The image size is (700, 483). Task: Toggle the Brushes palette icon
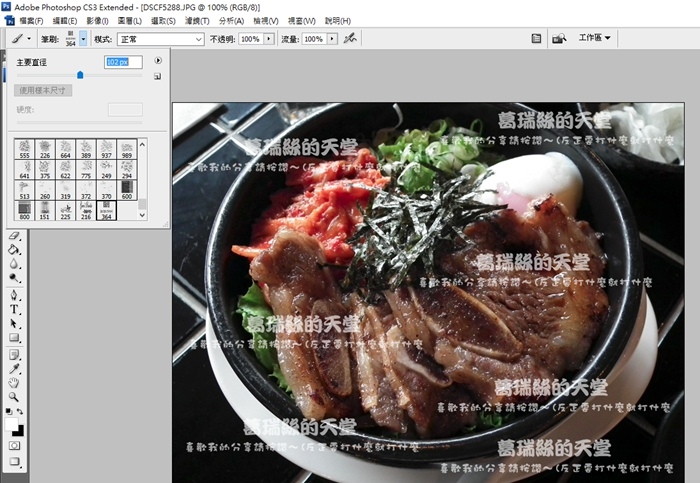pos(536,39)
